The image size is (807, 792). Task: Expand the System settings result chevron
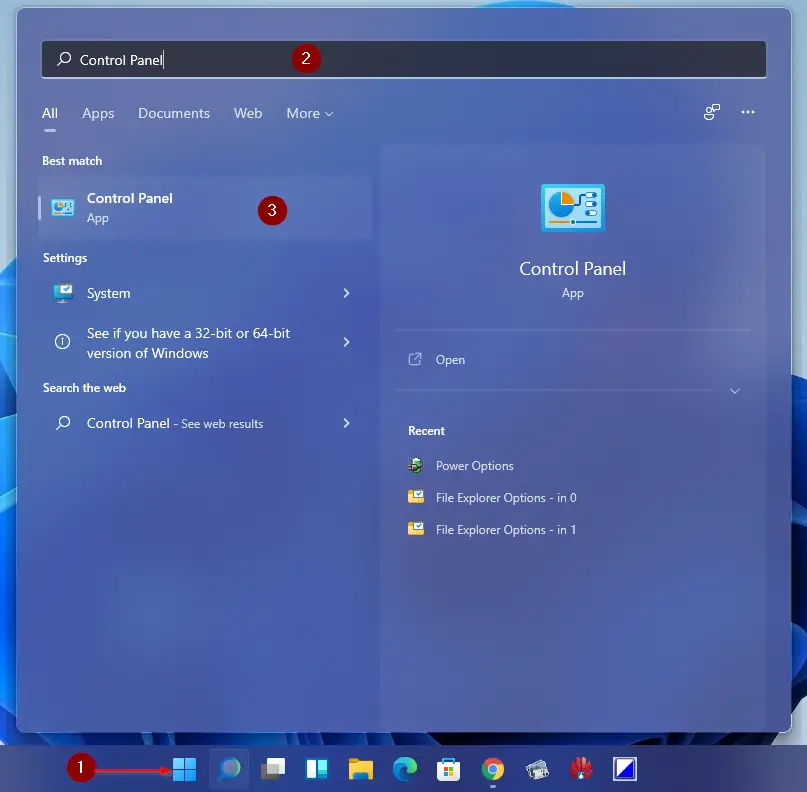[x=346, y=293]
